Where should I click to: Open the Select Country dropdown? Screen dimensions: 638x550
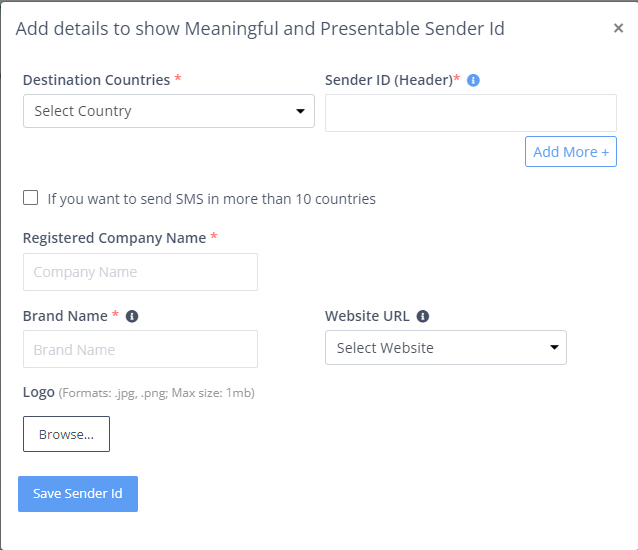tap(169, 111)
